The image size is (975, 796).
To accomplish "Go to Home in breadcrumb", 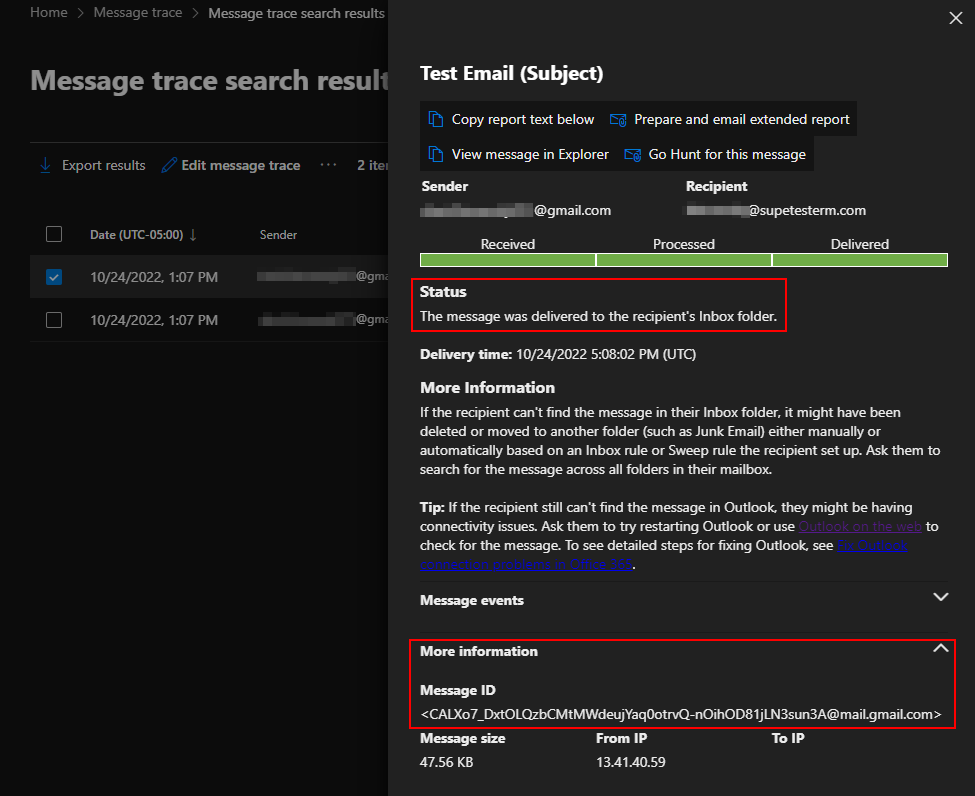I will coord(49,13).
